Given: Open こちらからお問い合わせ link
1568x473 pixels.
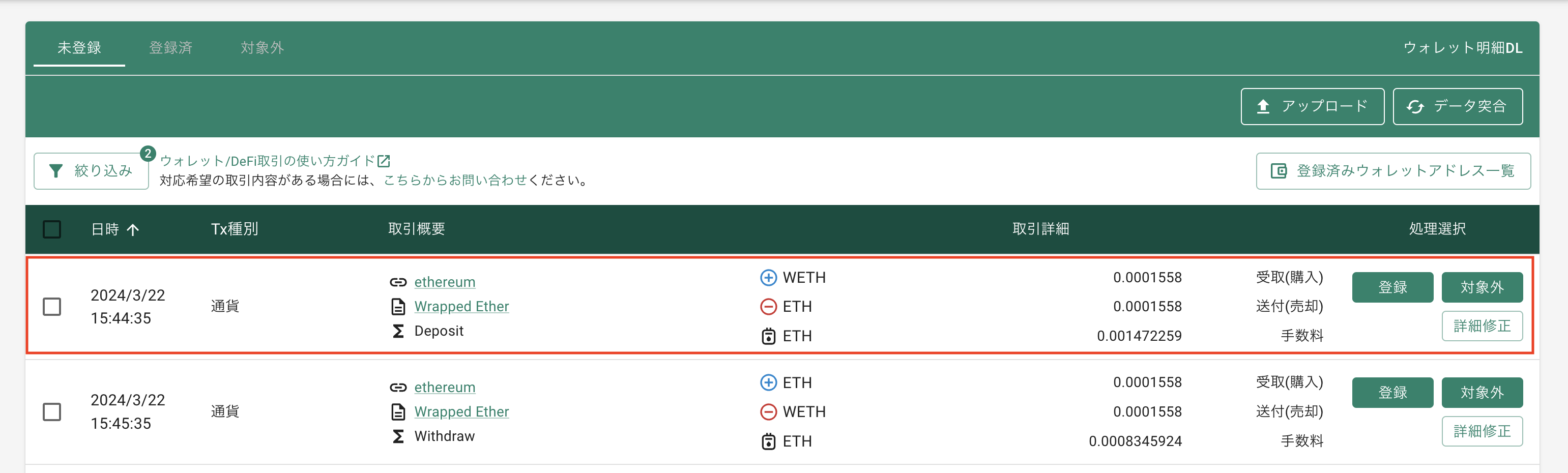Looking at the screenshot, I should (x=455, y=180).
